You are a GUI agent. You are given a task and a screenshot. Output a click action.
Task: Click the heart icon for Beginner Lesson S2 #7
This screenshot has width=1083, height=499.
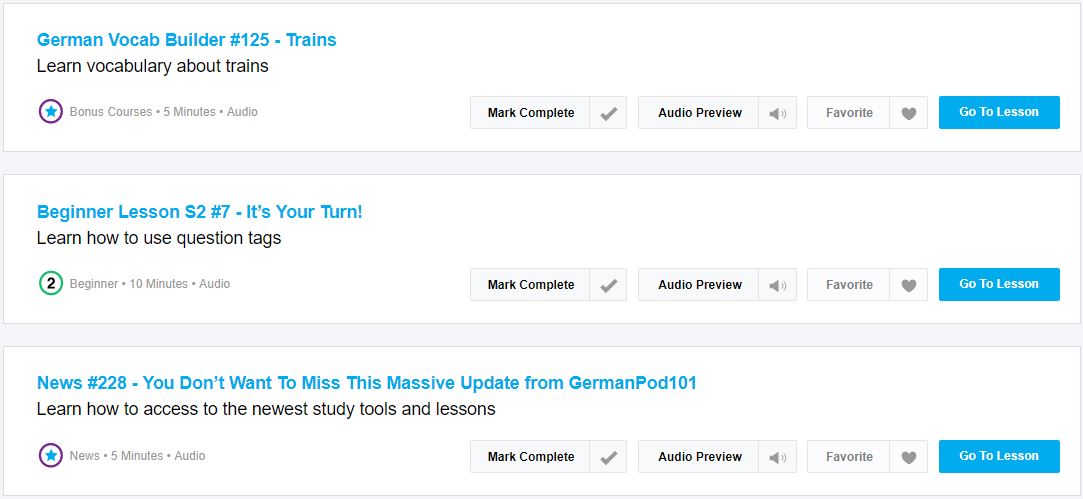click(909, 286)
